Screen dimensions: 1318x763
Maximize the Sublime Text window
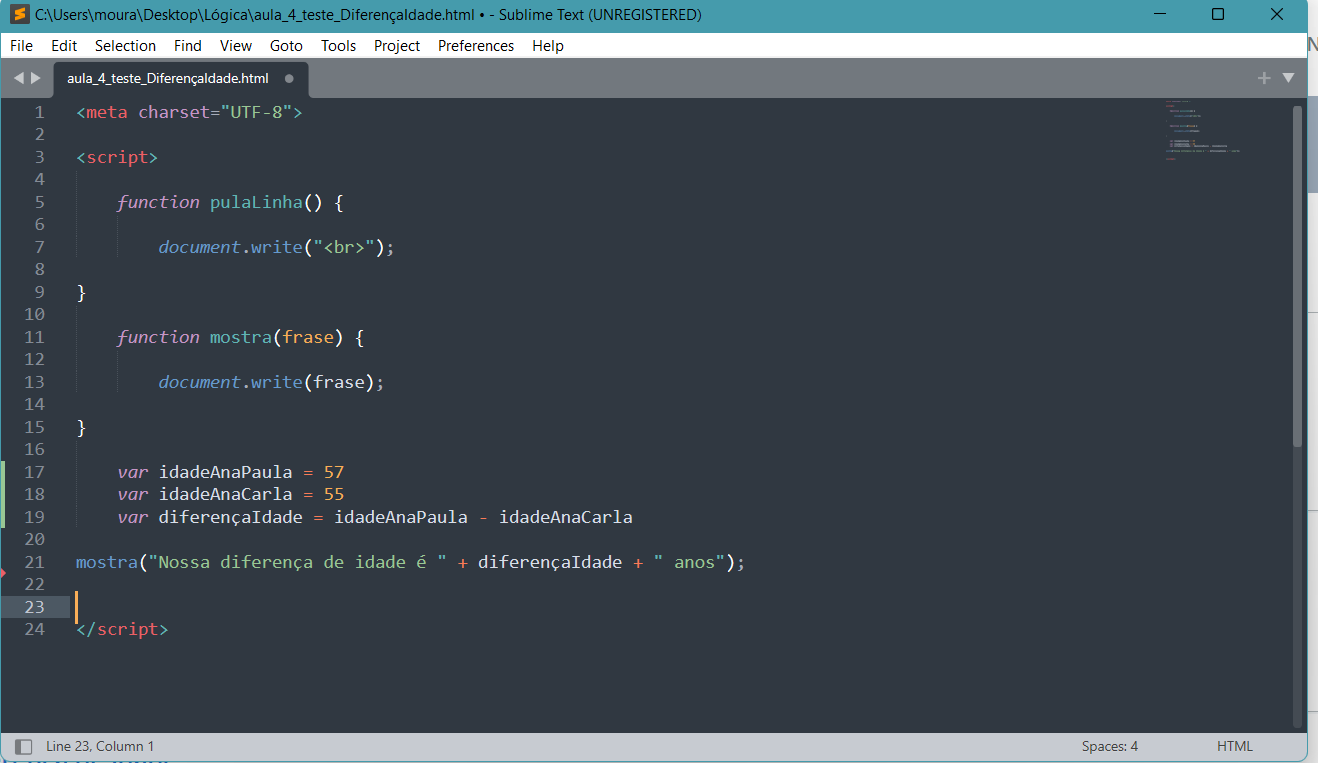[x=1218, y=15]
